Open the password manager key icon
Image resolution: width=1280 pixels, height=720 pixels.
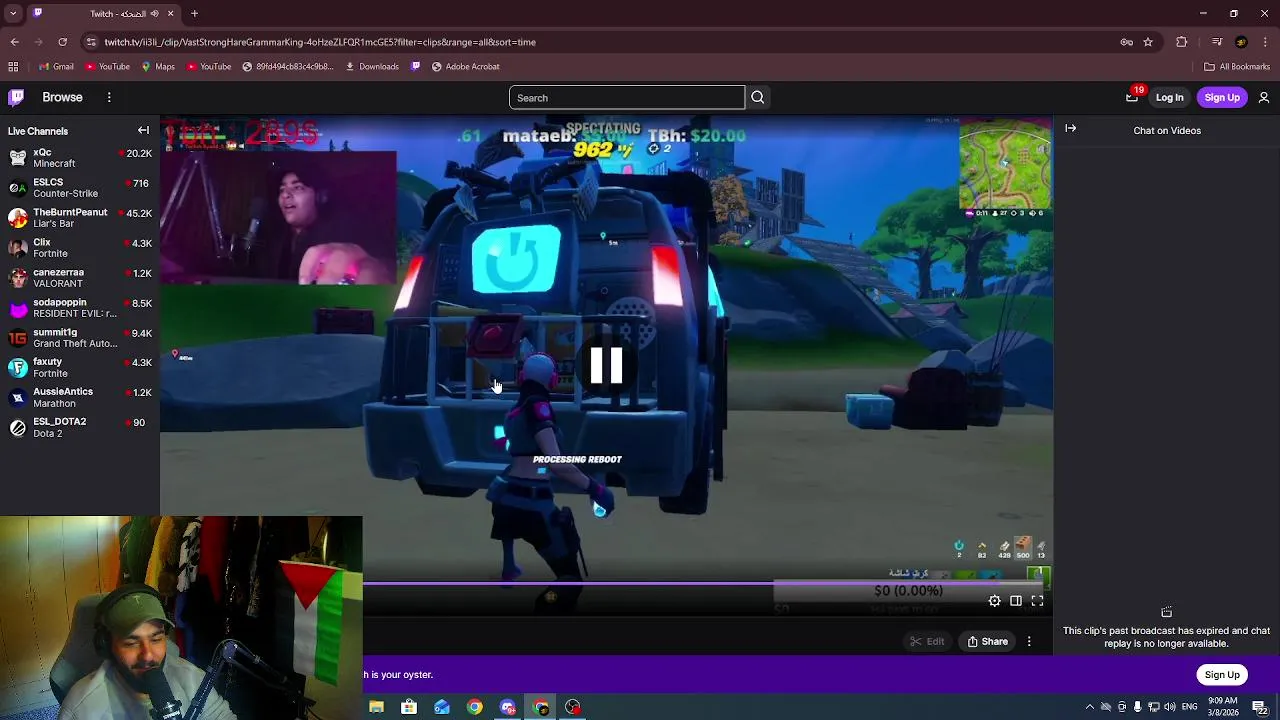(1126, 42)
